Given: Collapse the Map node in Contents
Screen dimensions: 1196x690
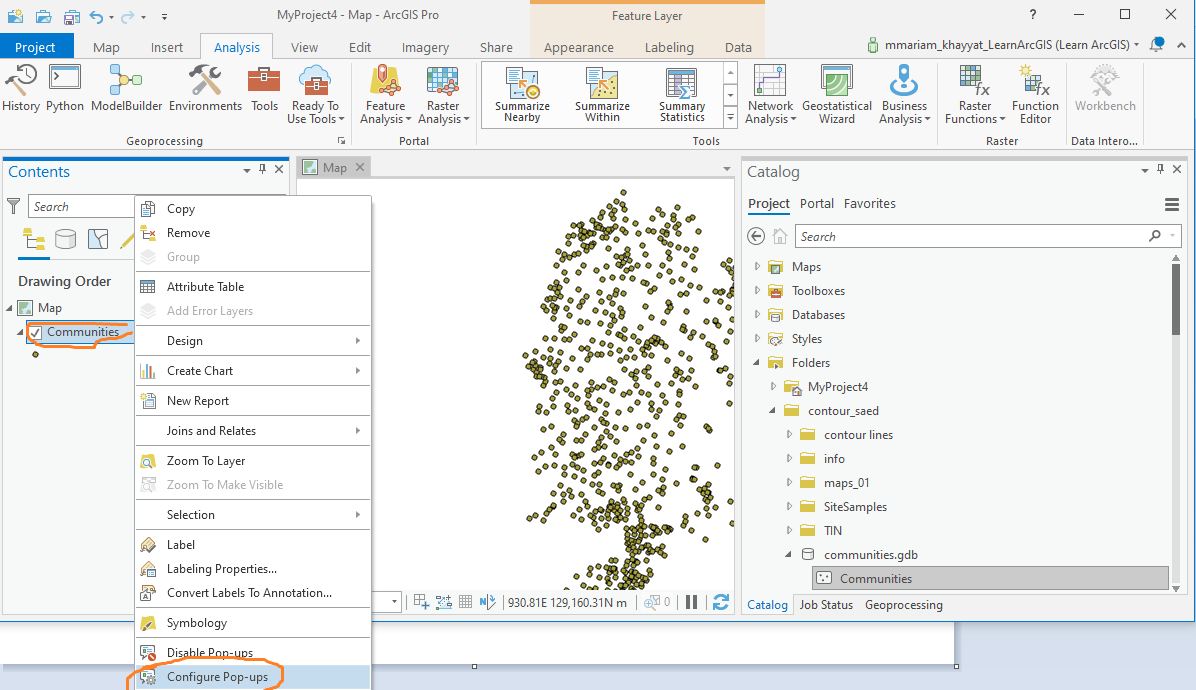Looking at the screenshot, I should click(x=9, y=308).
